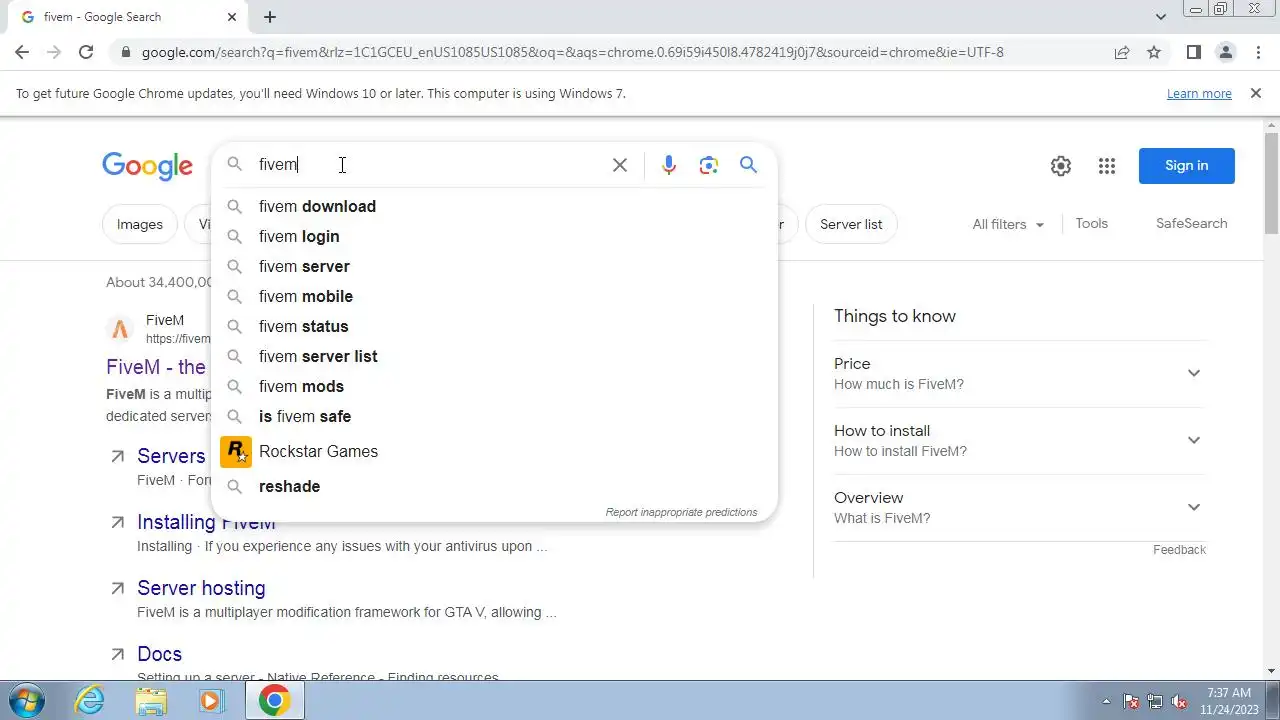The height and width of the screenshot is (720, 1280).
Task: Open the All filters dropdown
Action: (x=1008, y=224)
